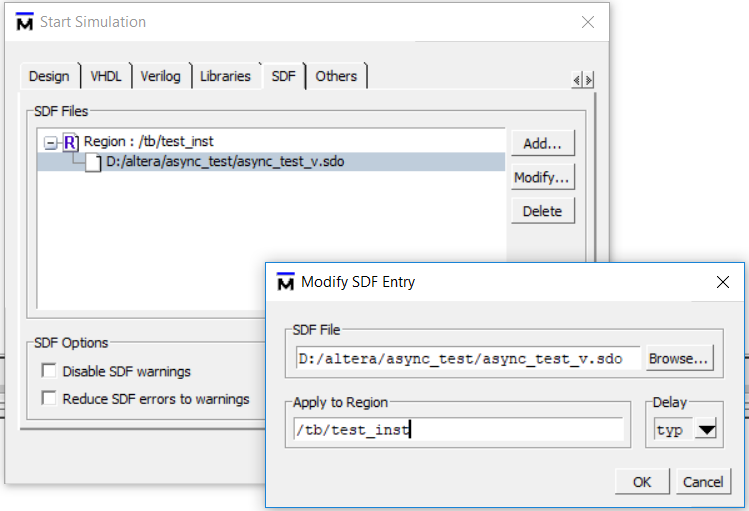Cancel the Modify SDF Entry dialog
Image resolution: width=749 pixels, height=511 pixels.
pos(703,482)
